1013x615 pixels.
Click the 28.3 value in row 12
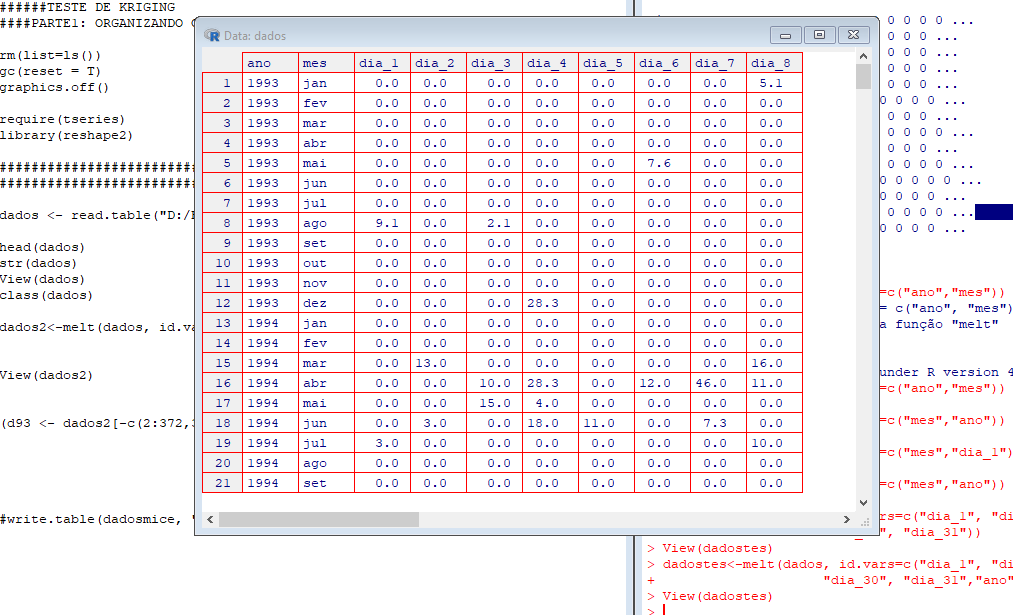tap(550, 303)
